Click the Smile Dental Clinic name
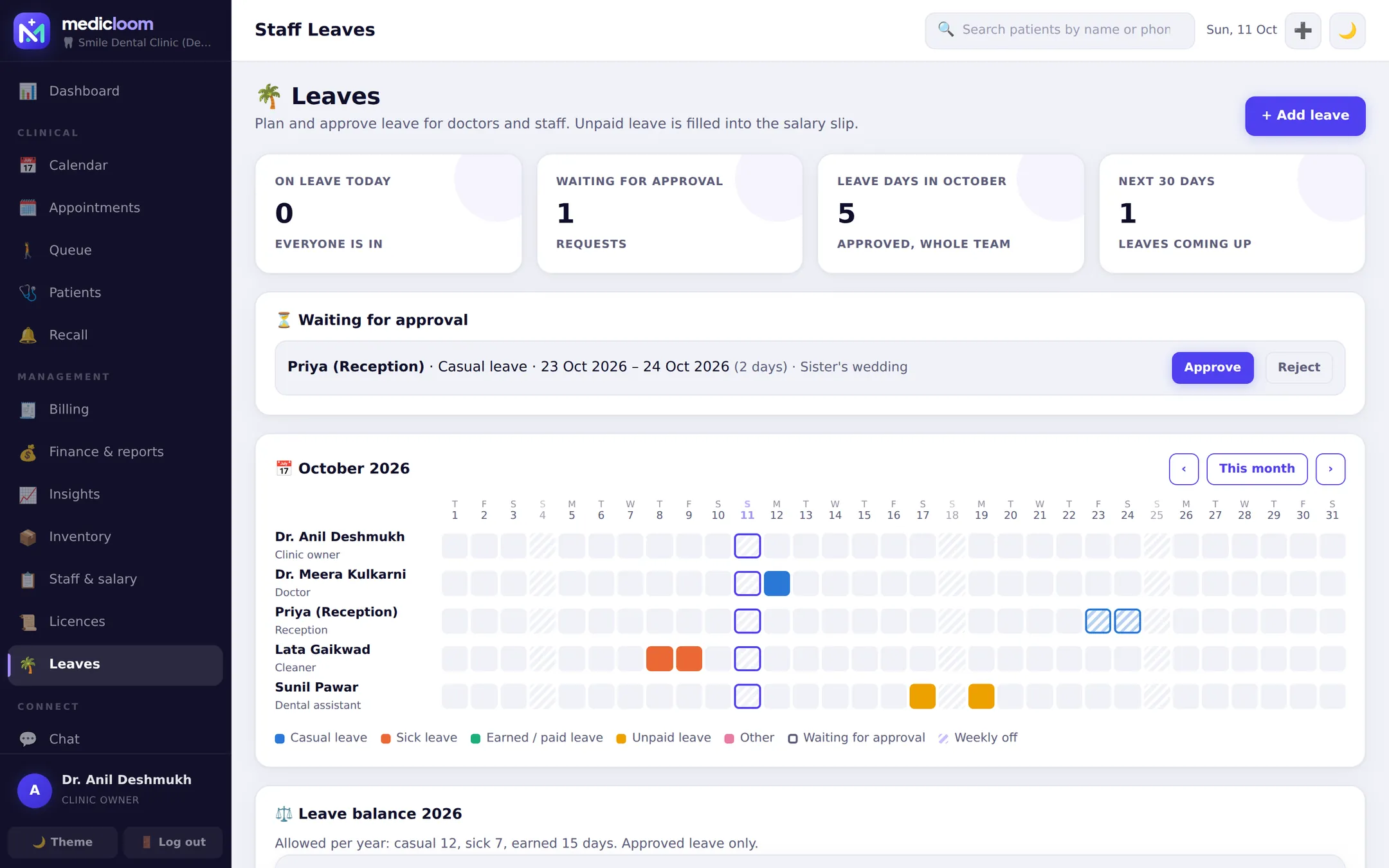1389x868 pixels. pos(145,42)
